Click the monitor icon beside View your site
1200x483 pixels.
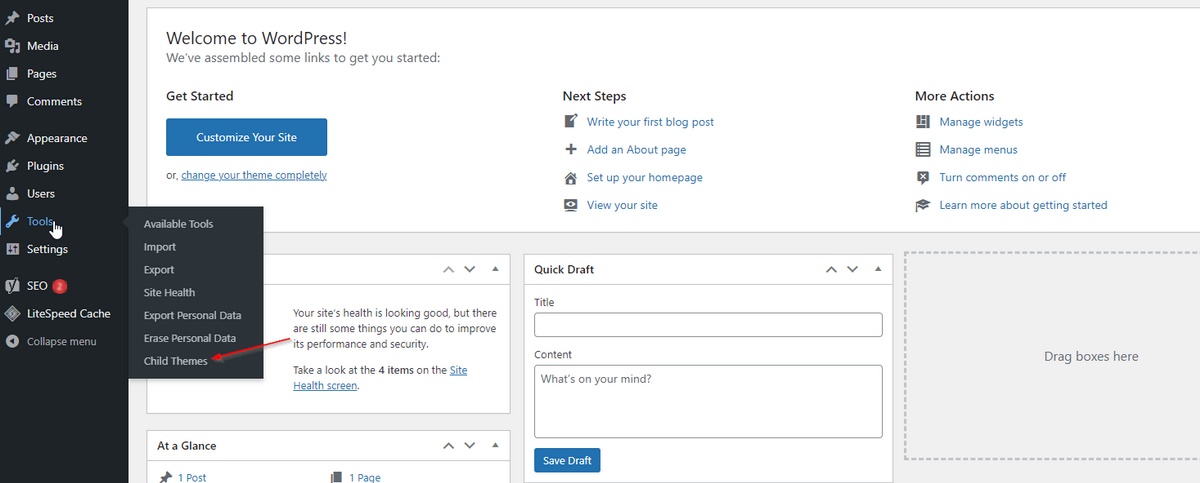pos(571,205)
